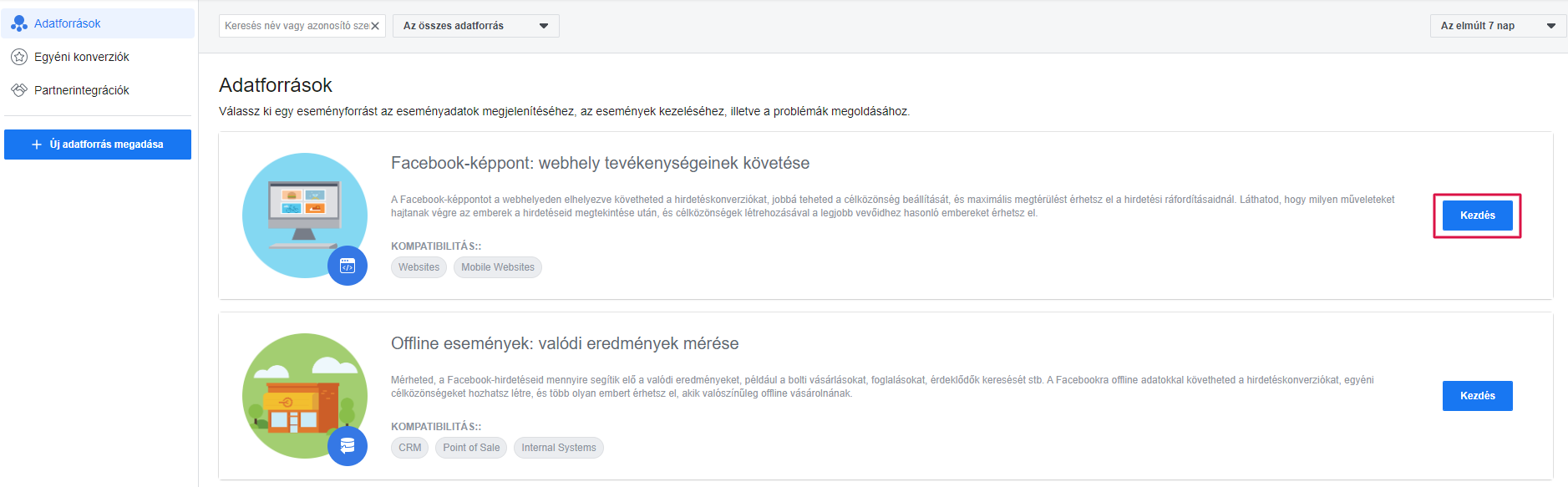Click the Partnerintegrációk handshake icon
The height and width of the screenshot is (487, 1568).
[x=19, y=90]
